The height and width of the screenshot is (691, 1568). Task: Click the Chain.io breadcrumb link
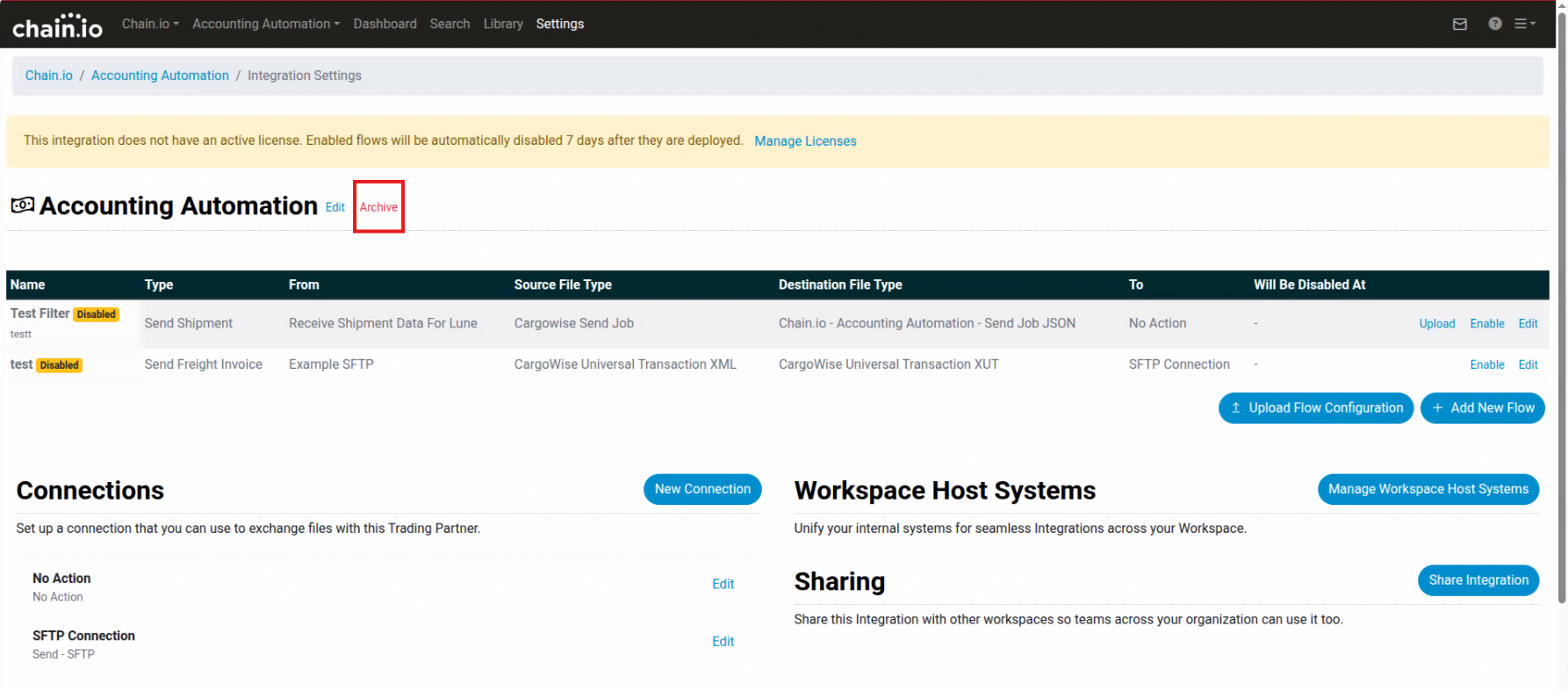(x=49, y=76)
